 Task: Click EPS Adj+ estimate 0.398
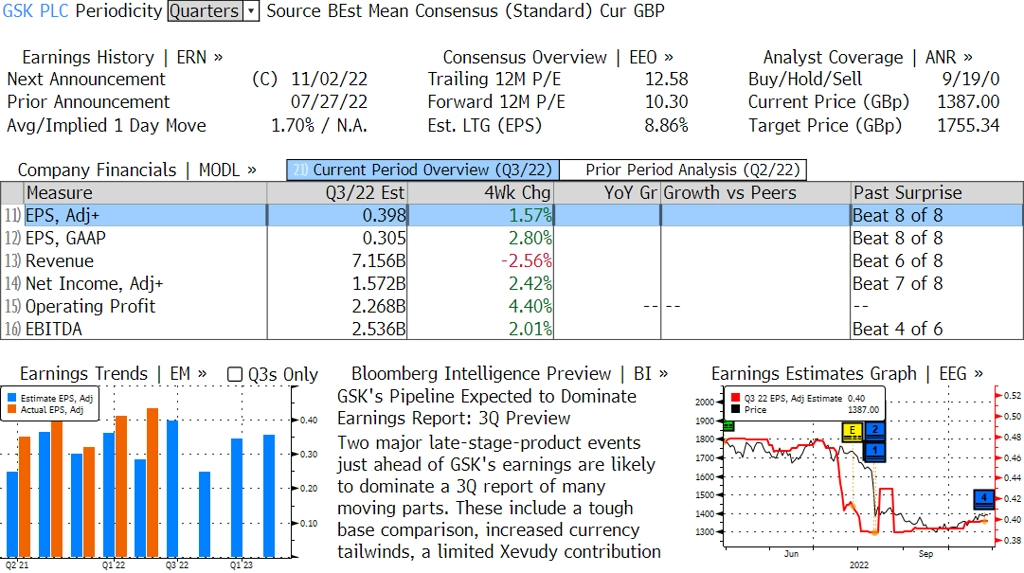[385, 216]
